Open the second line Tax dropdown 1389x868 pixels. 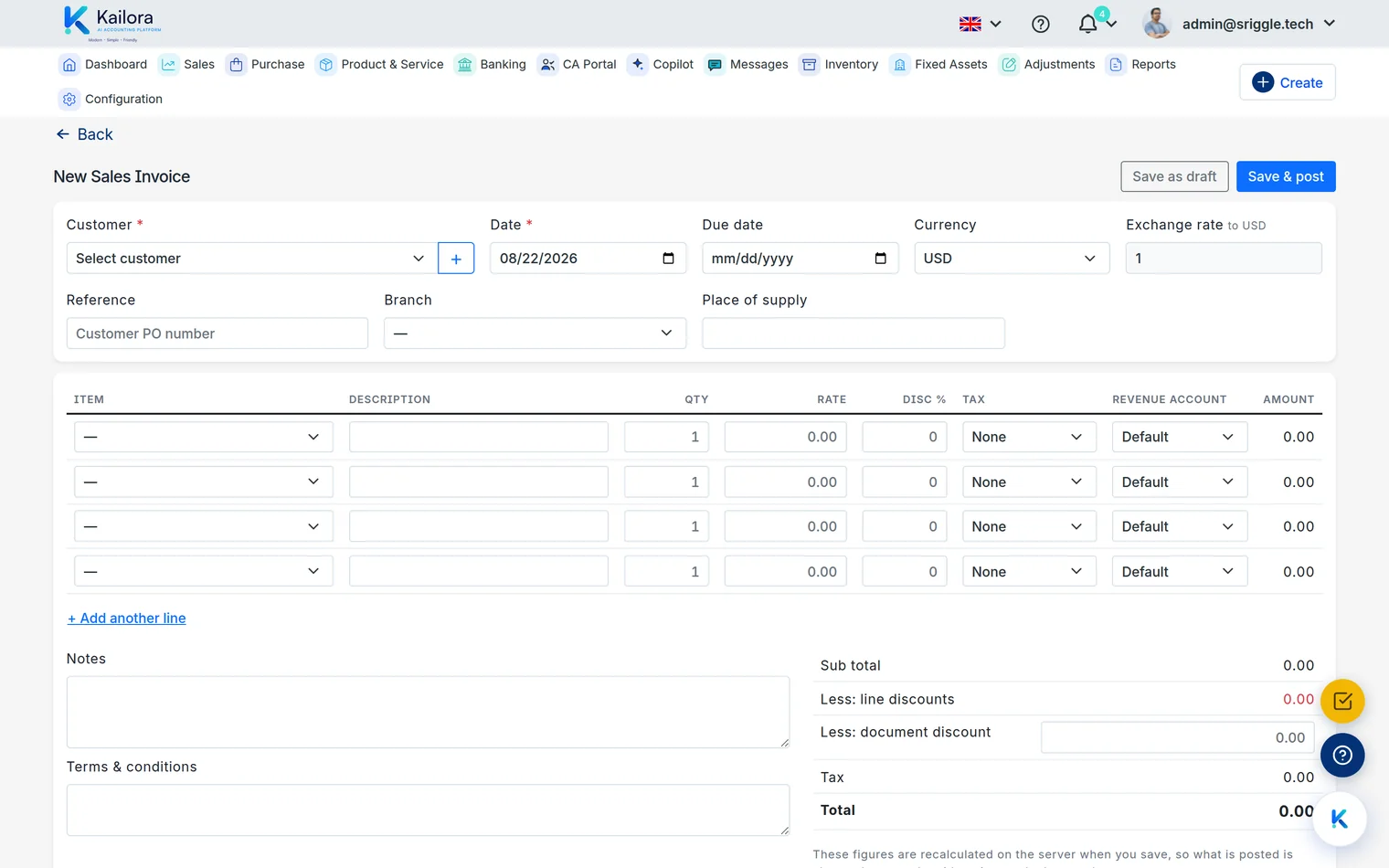(x=1029, y=482)
